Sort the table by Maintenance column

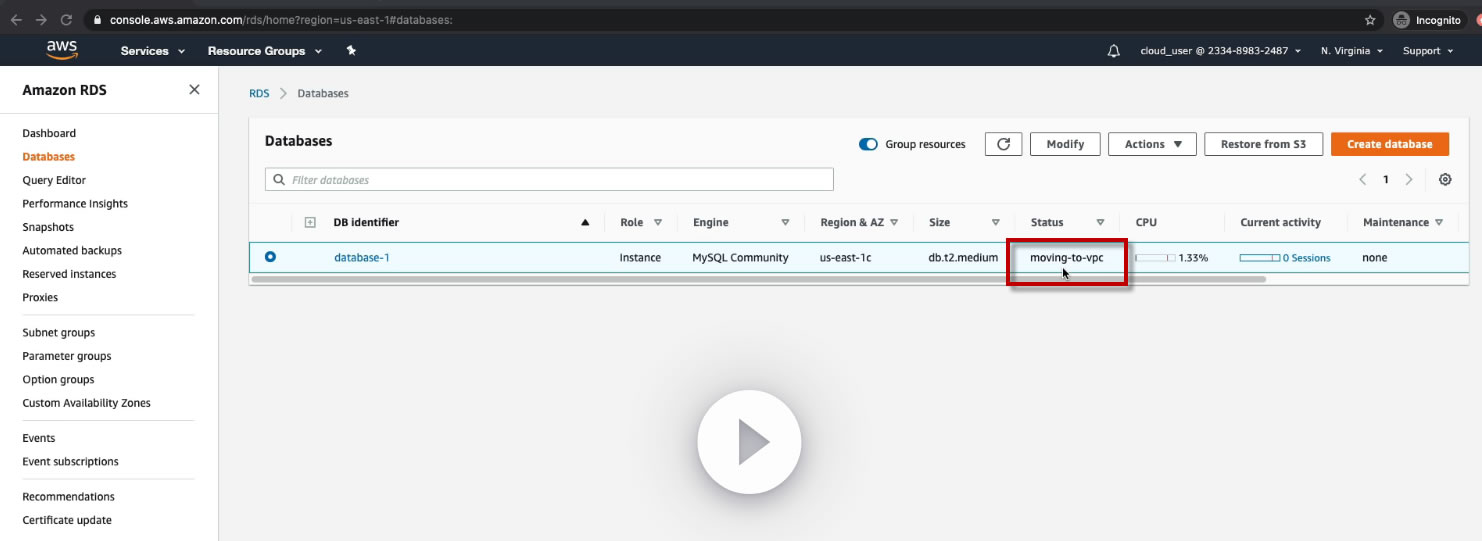1439,223
